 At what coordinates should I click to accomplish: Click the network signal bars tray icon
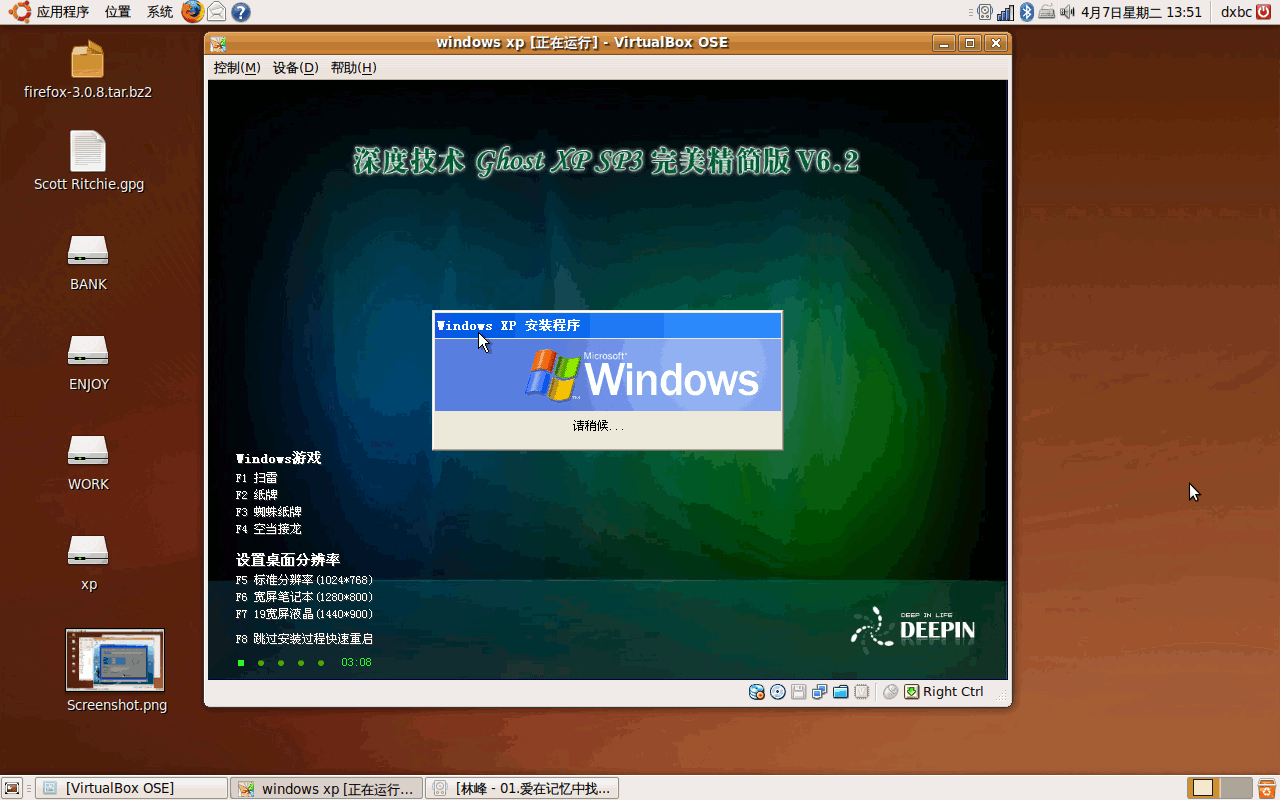1006,12
